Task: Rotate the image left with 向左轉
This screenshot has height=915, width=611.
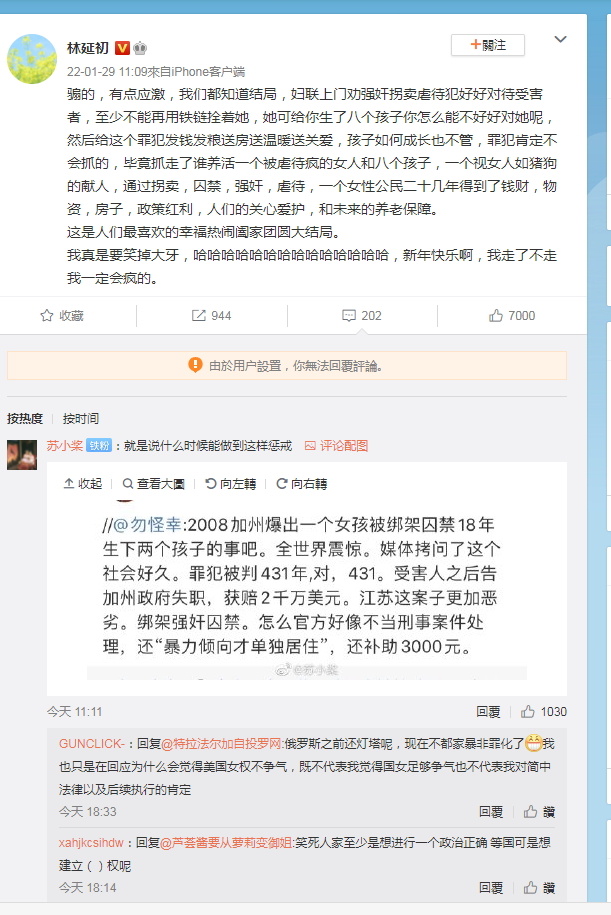Action: coord(231,483)
